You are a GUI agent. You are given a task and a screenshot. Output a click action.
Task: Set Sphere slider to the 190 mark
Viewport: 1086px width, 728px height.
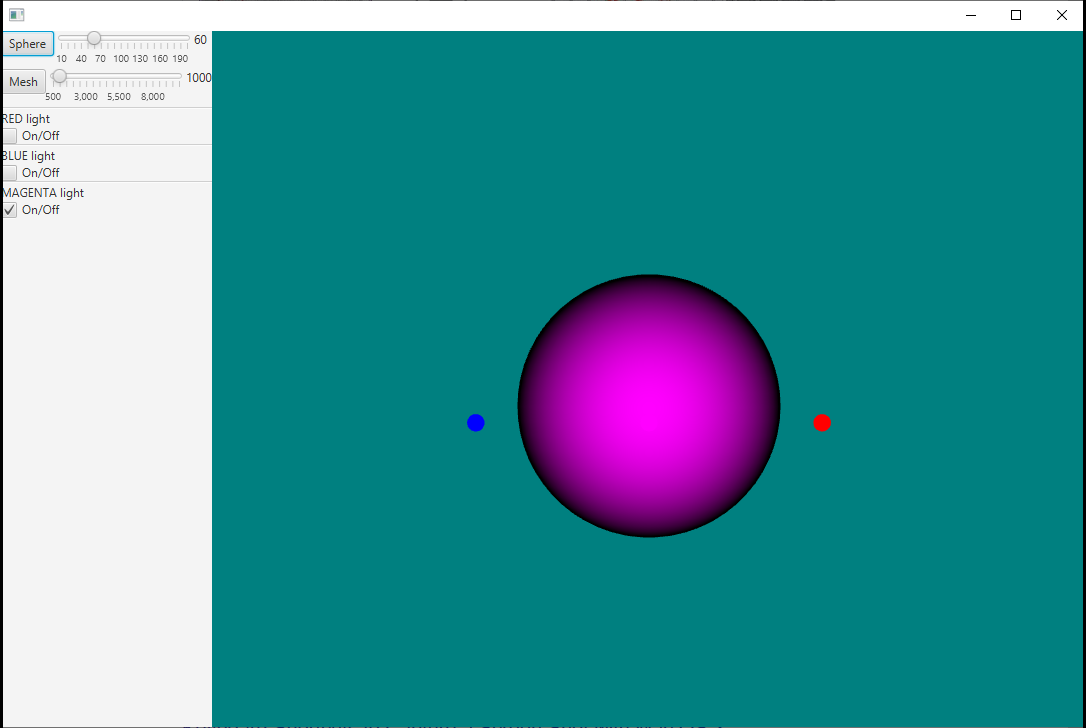pyautogui.click(x=181, y=39)
